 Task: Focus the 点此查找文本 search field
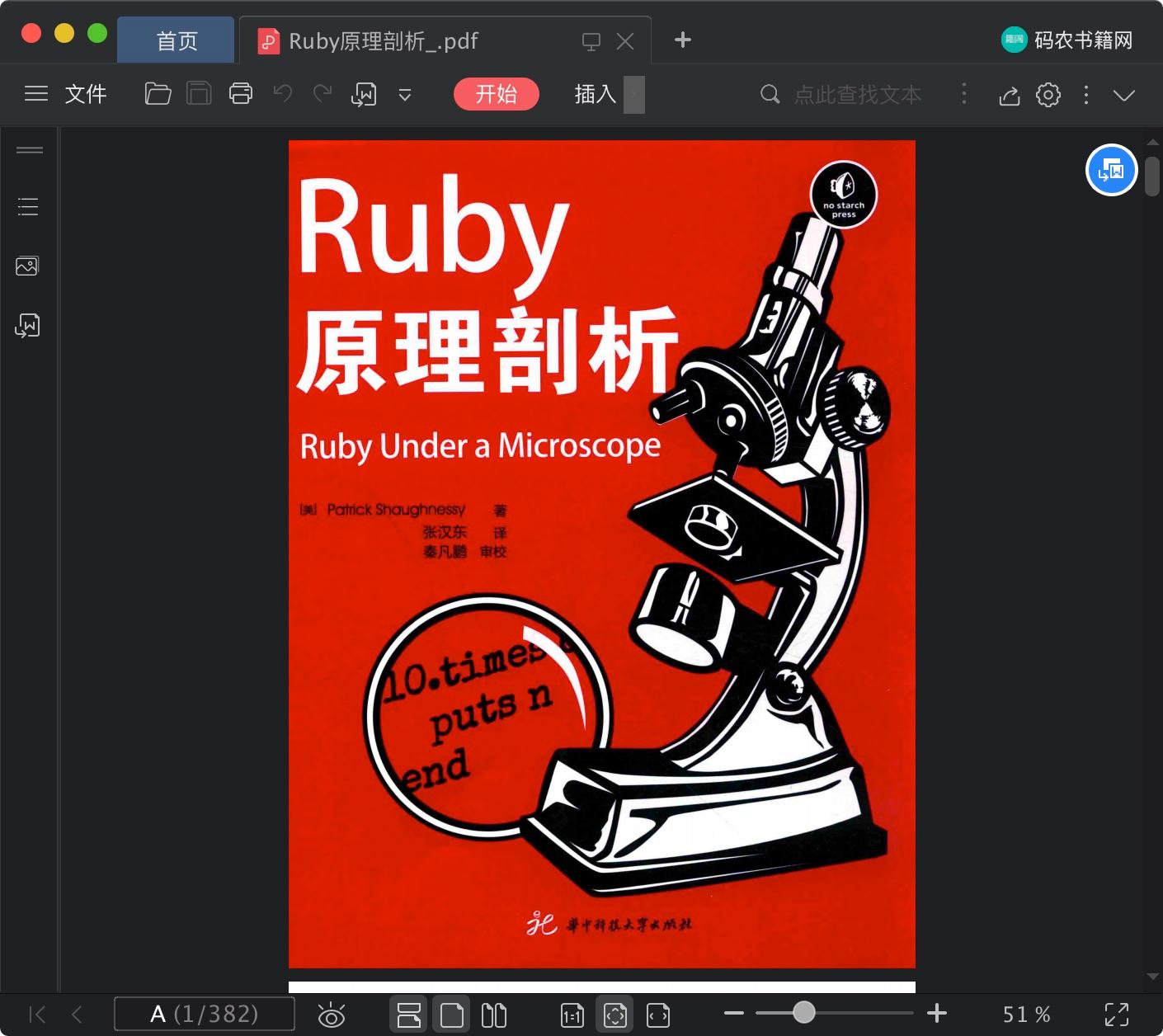858,95
